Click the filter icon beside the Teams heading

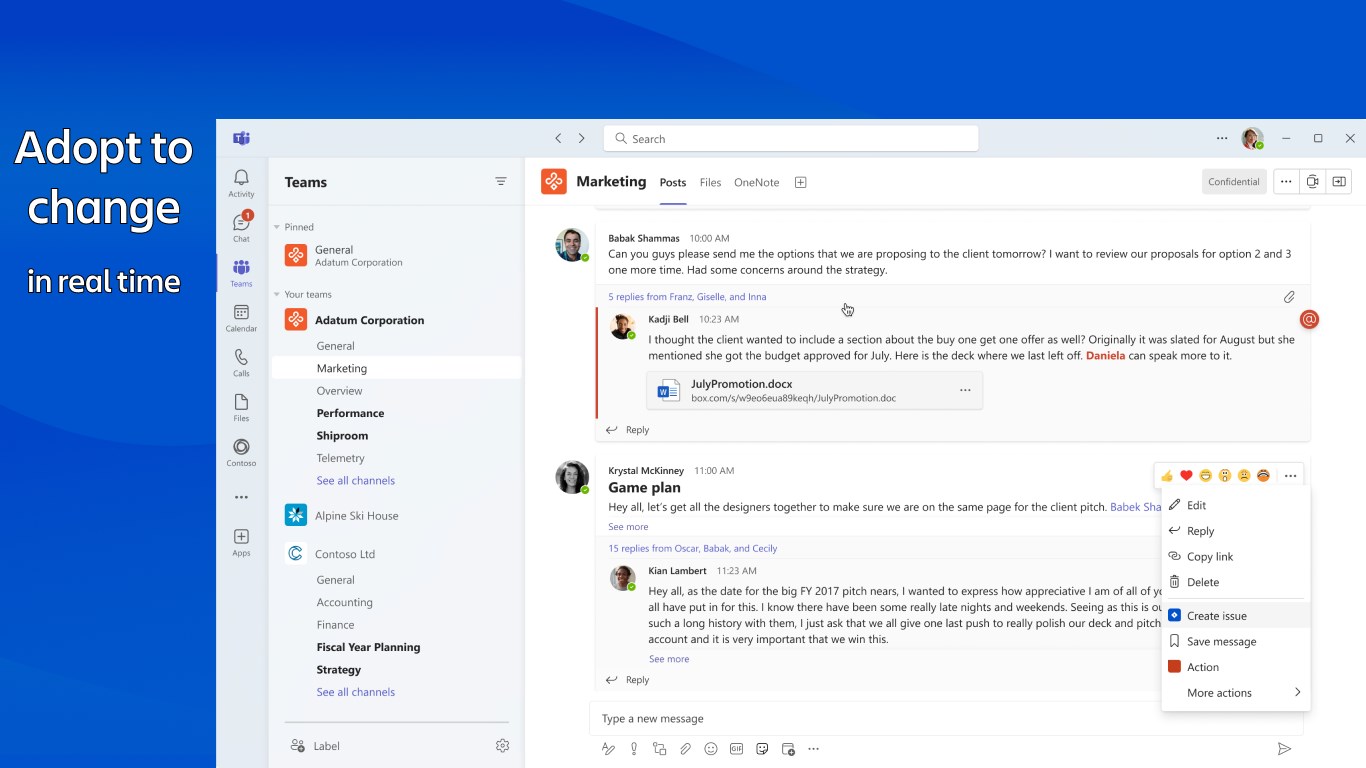(501, 182)
